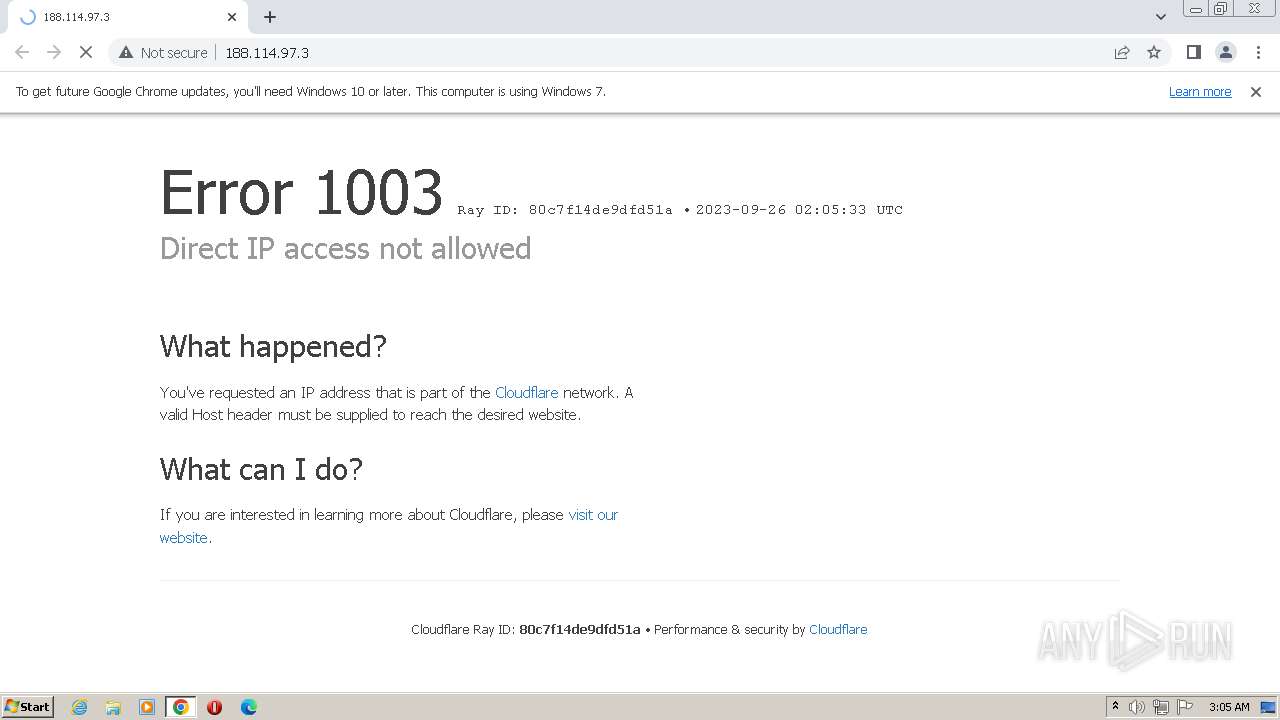Image resolution: width=1280 pixels, height=720 pixels.
Task: Open the Not secure site info
Action: pyautogui.click(x=163, y=52)
